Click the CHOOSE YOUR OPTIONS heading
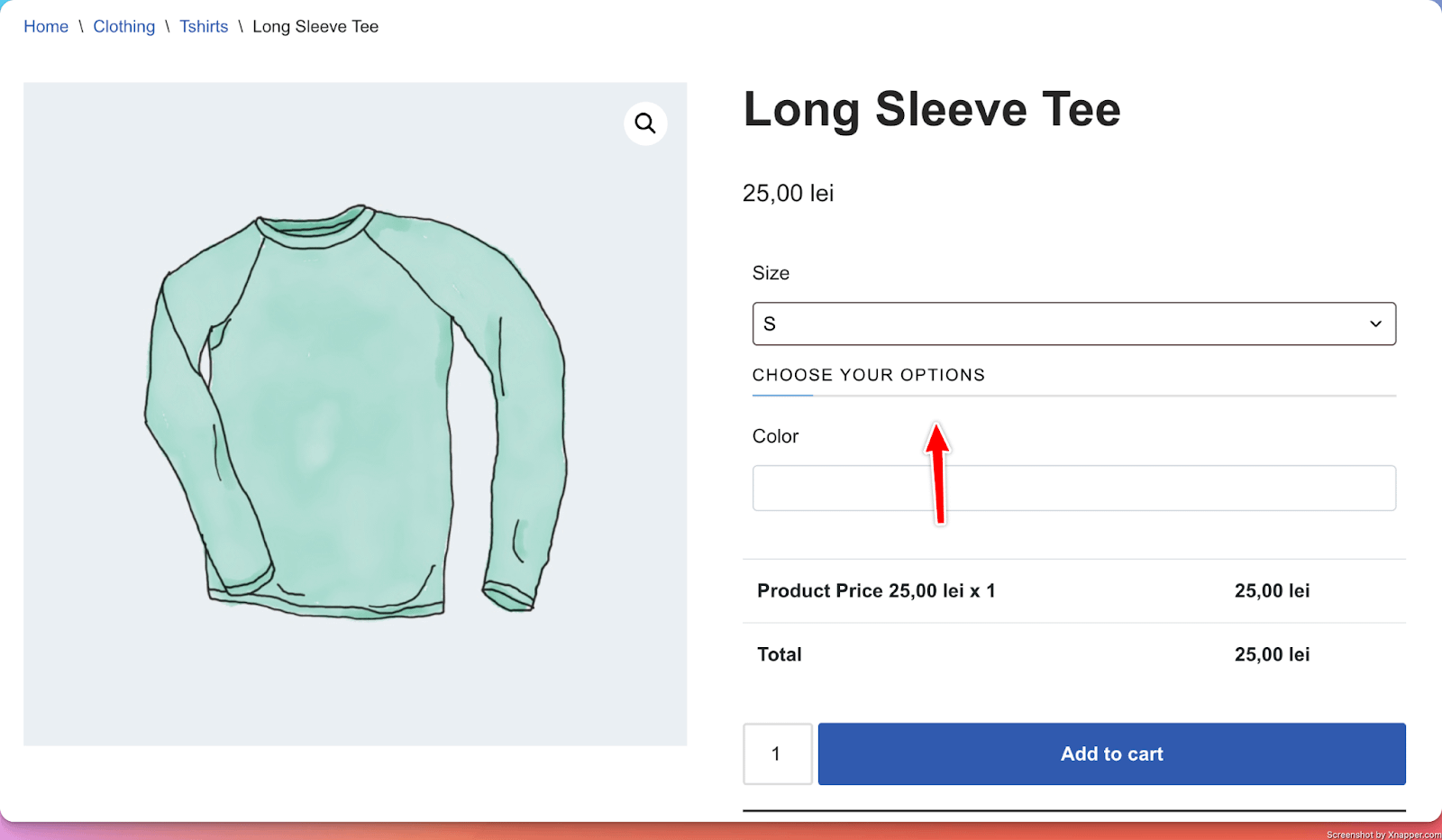The width and height of the screenshot is (1442, 840). click(x=868, y=375)
